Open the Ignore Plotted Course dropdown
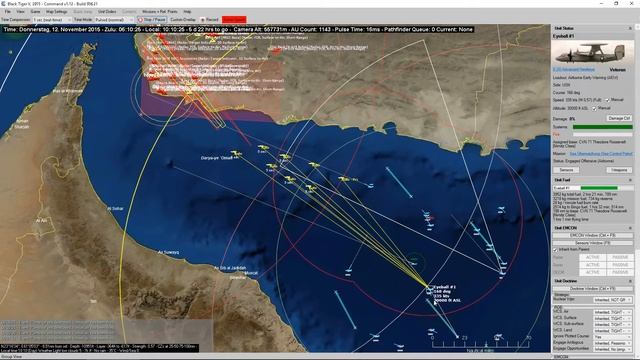The width and height of the screenshot is (640, 360). (x=612, y=337)
